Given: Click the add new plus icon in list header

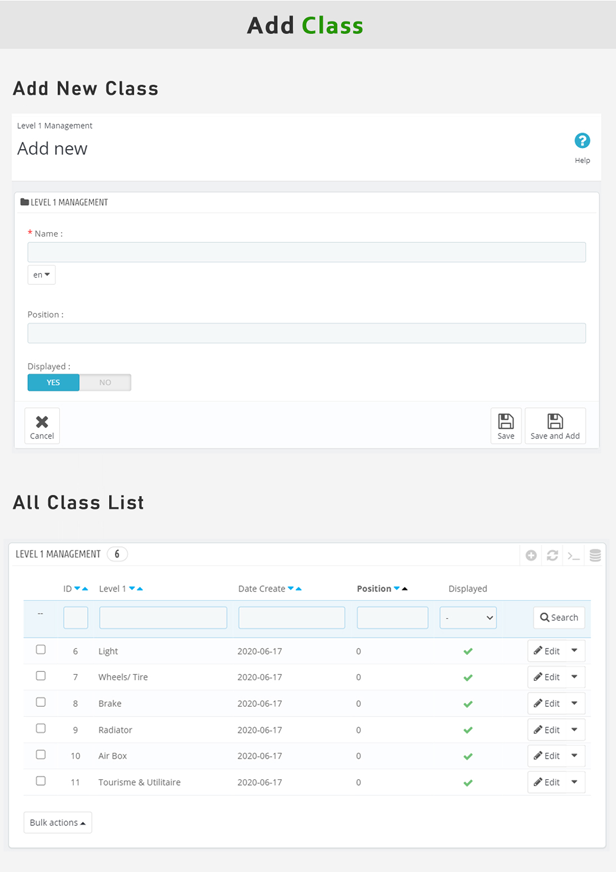Looking at the screenshot, I should [531, 555].
